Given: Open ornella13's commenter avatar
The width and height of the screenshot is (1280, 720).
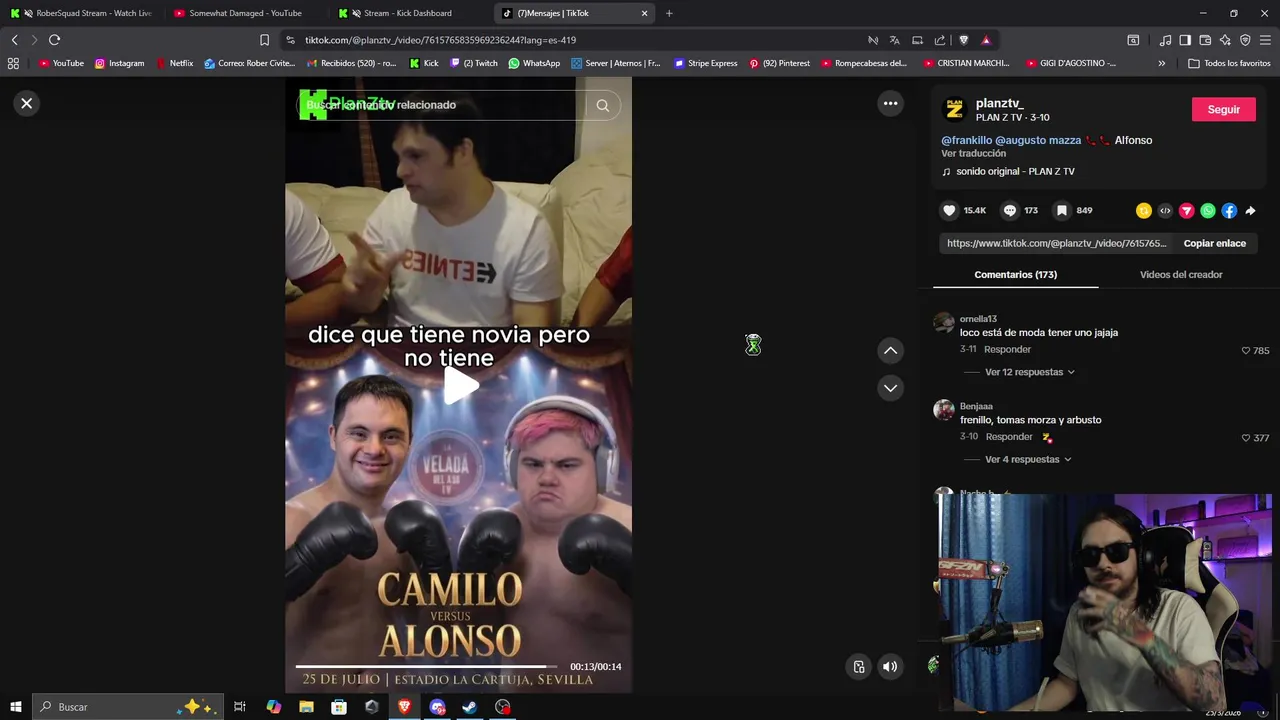Looking at the screenshot, I should (x=944, y=322).
